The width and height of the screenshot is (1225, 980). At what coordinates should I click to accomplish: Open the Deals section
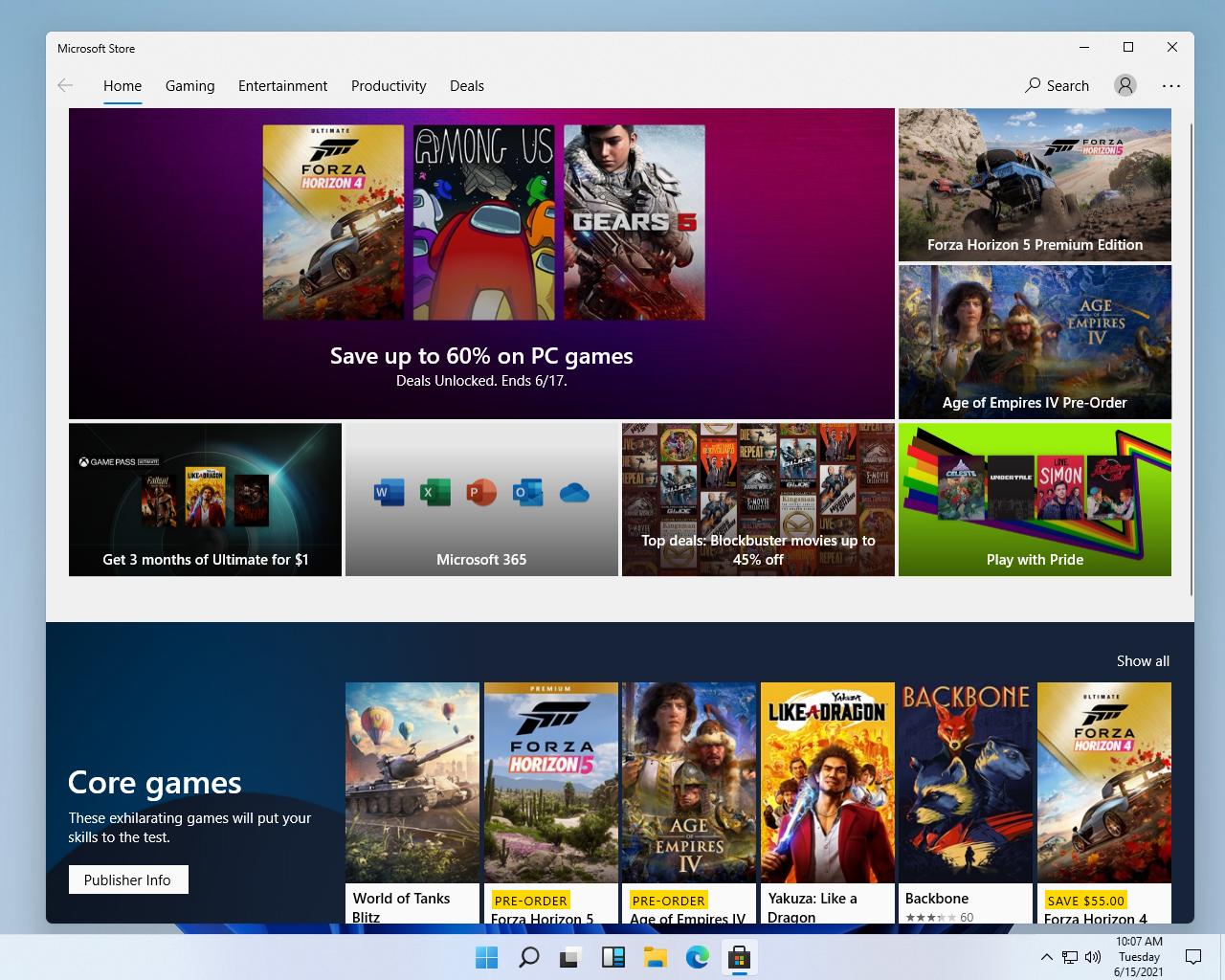466,85
